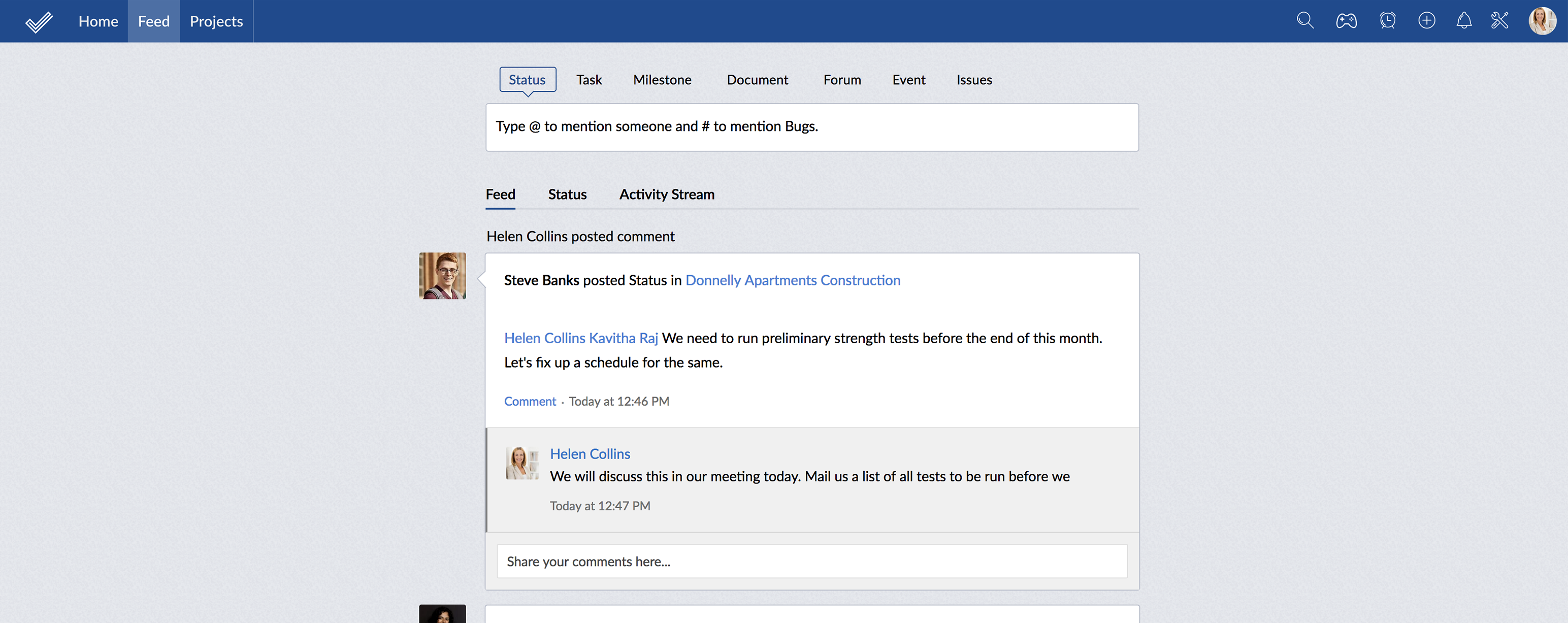Open the notifications bell icon
The height and width of the screenshot is (623, 1568).
tap(1464, 21)
